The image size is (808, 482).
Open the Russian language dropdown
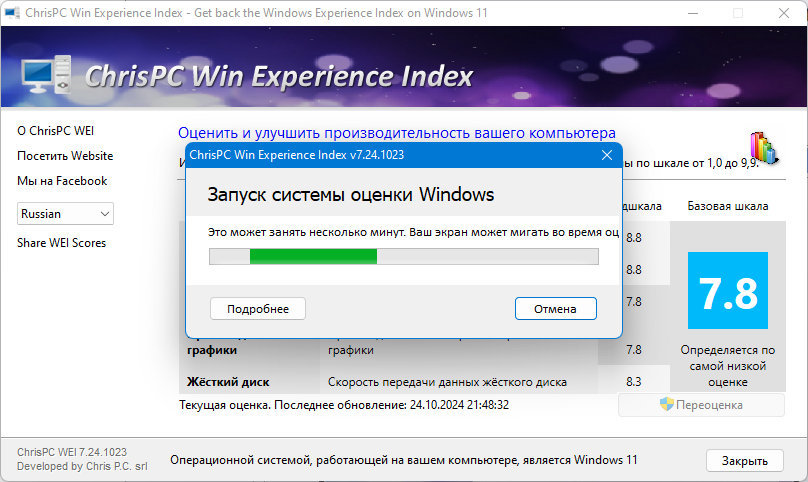click(x=65, y=213)
